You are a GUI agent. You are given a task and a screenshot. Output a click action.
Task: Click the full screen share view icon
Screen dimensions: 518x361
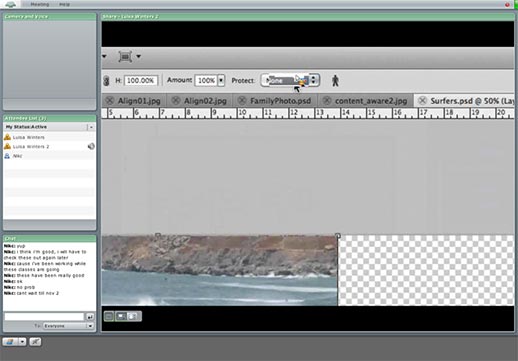click(133, 316)
